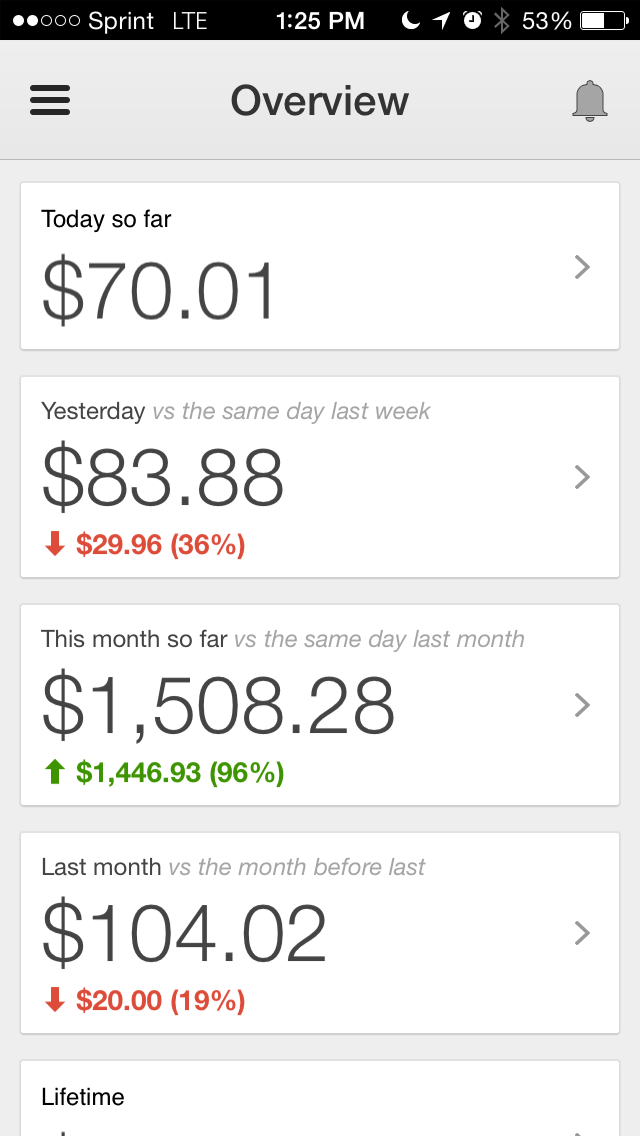Tap the red down arrow beside $20.00
Viewport: 640px width, 1136px height.
[55, 1000]
